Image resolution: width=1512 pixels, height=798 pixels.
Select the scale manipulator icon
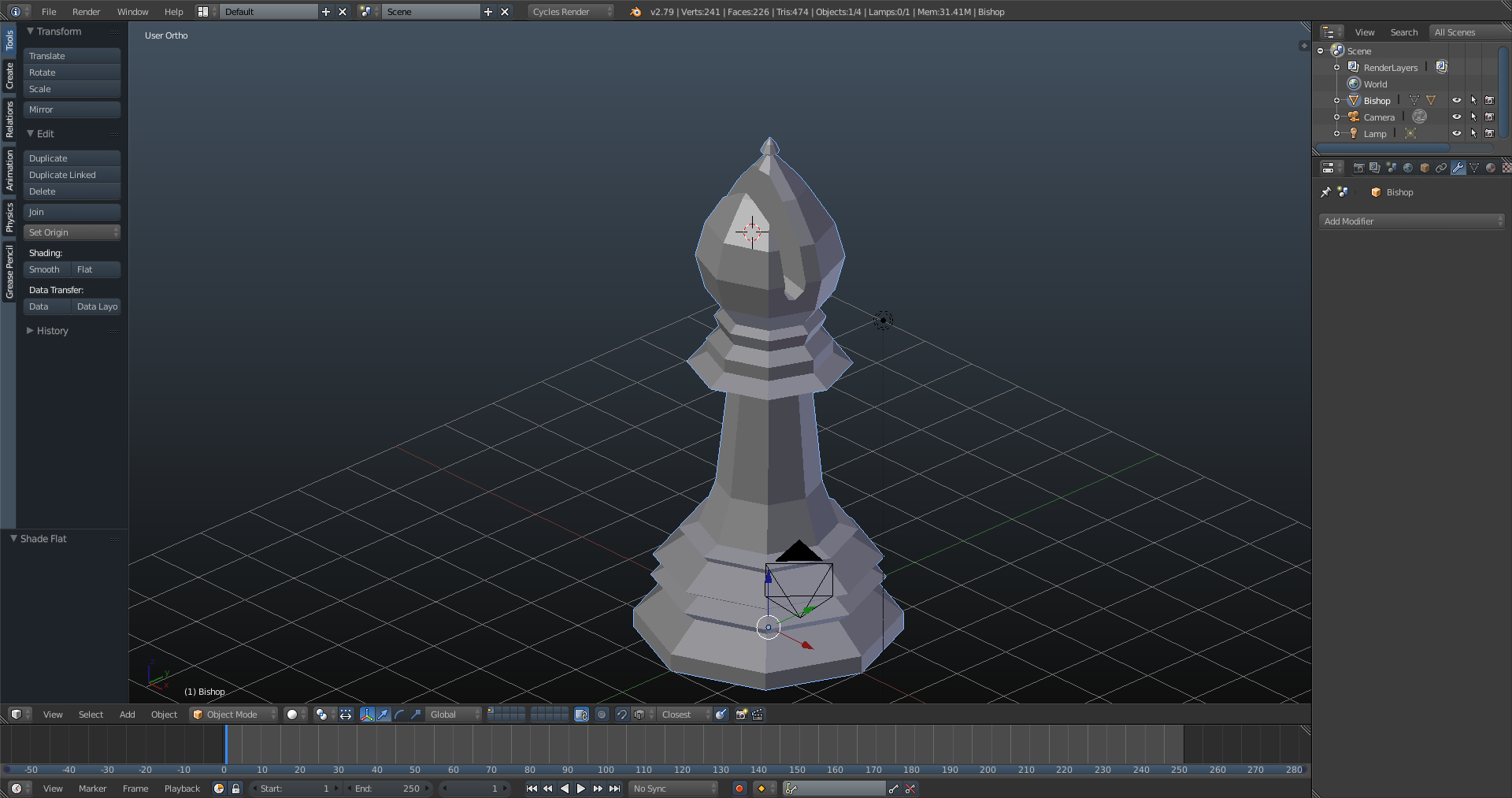coord(416,714)
